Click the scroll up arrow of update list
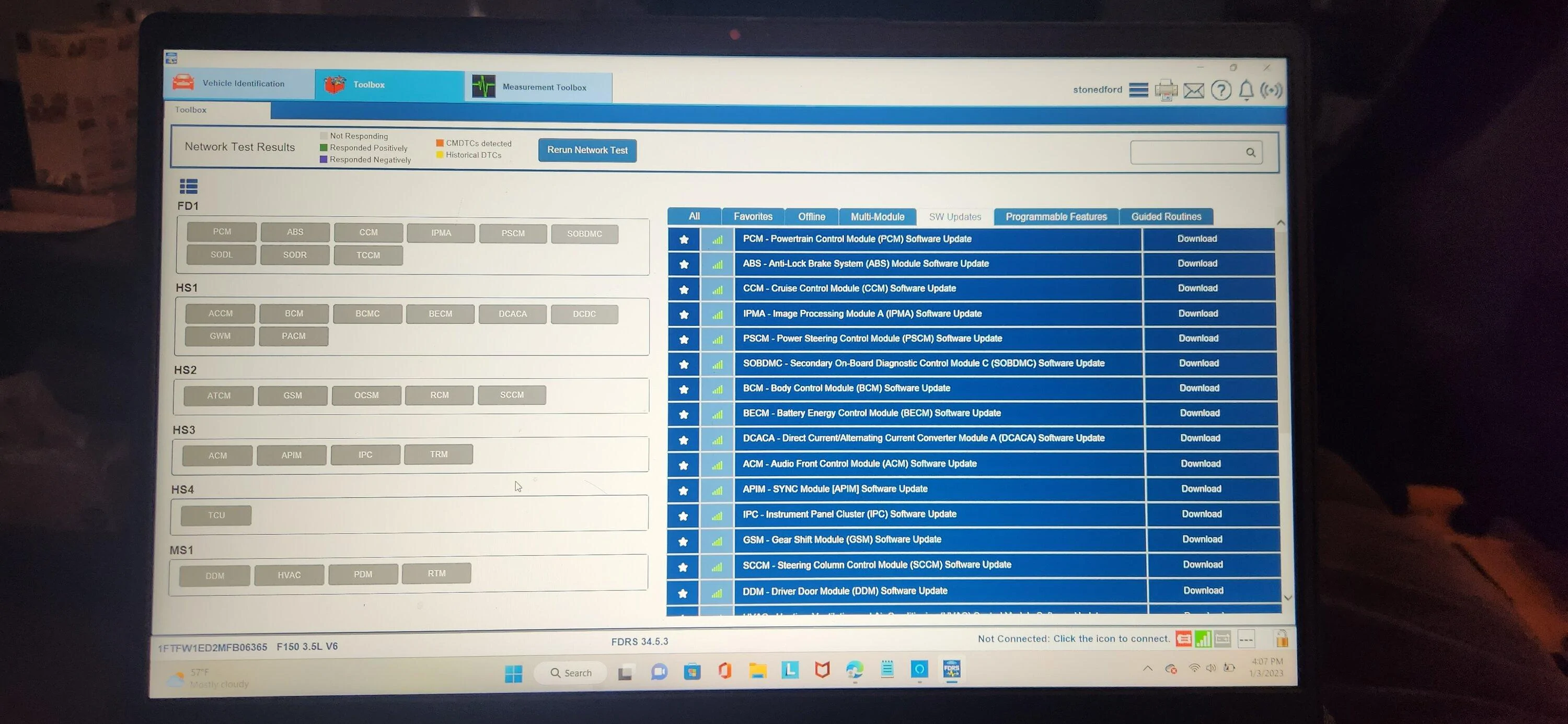1568x724 pixels. point(1281,223)
